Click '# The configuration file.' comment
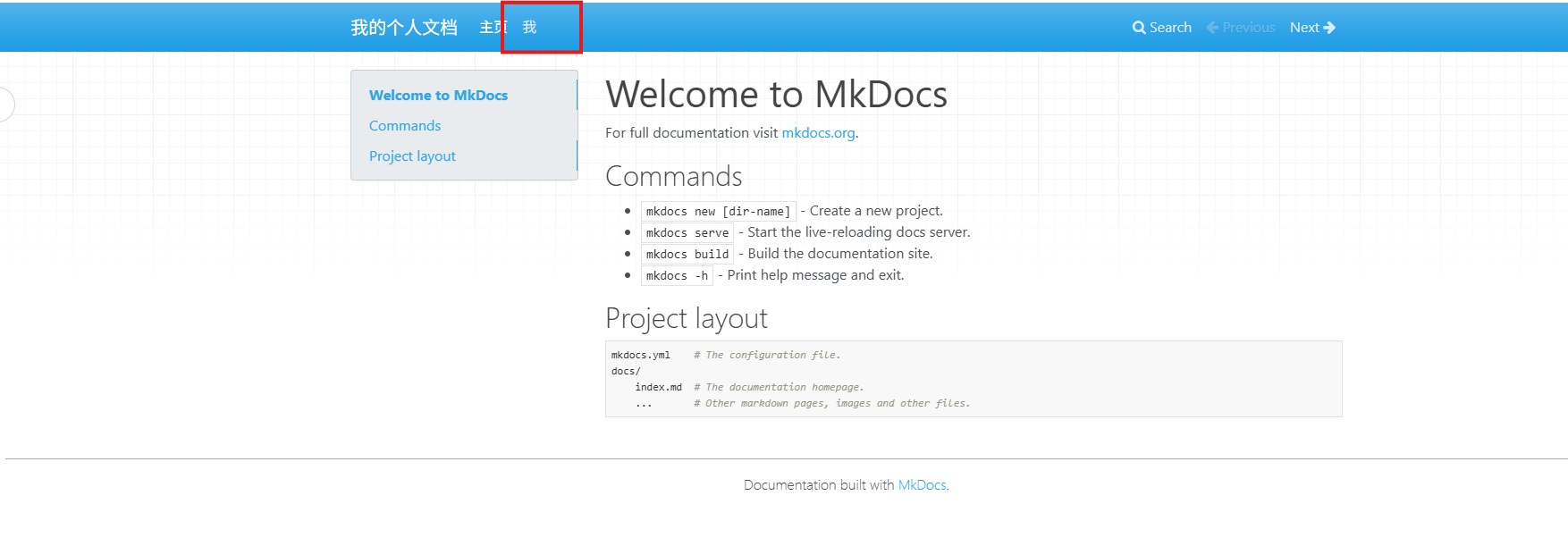Viewport: 1568px width, 546px height. pyautogui.click(x=767, y=356)
